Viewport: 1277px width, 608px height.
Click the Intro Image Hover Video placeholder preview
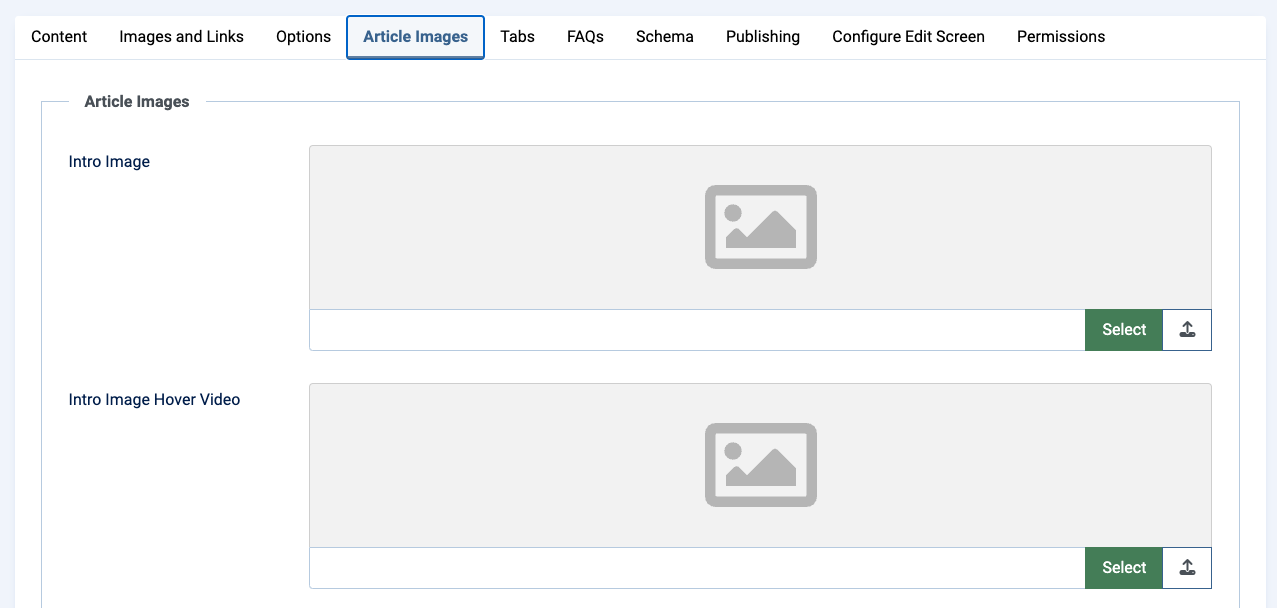tap(760, 465)
